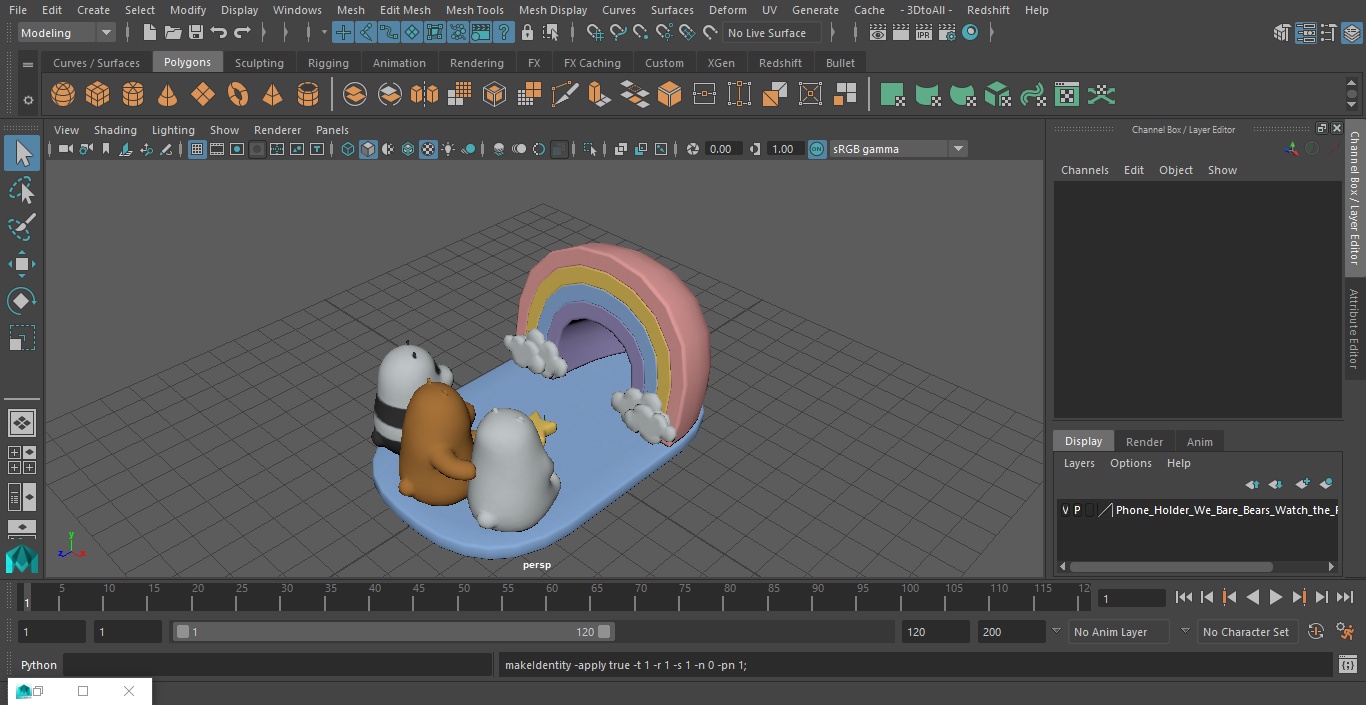The width and height of the screenshot is (1366, 705).
Task: Create a polygon cube from the shelf
Action: coord(98,95)
